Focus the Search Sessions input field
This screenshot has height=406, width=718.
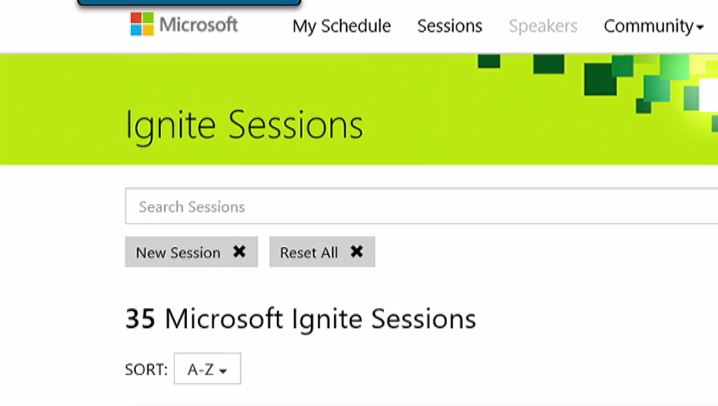[x=421, y=206]
